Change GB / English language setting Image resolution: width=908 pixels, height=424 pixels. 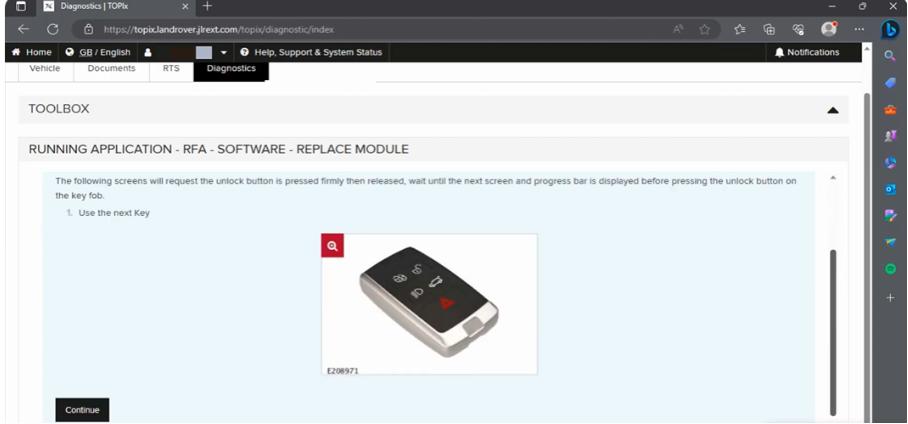pos(98,52)
